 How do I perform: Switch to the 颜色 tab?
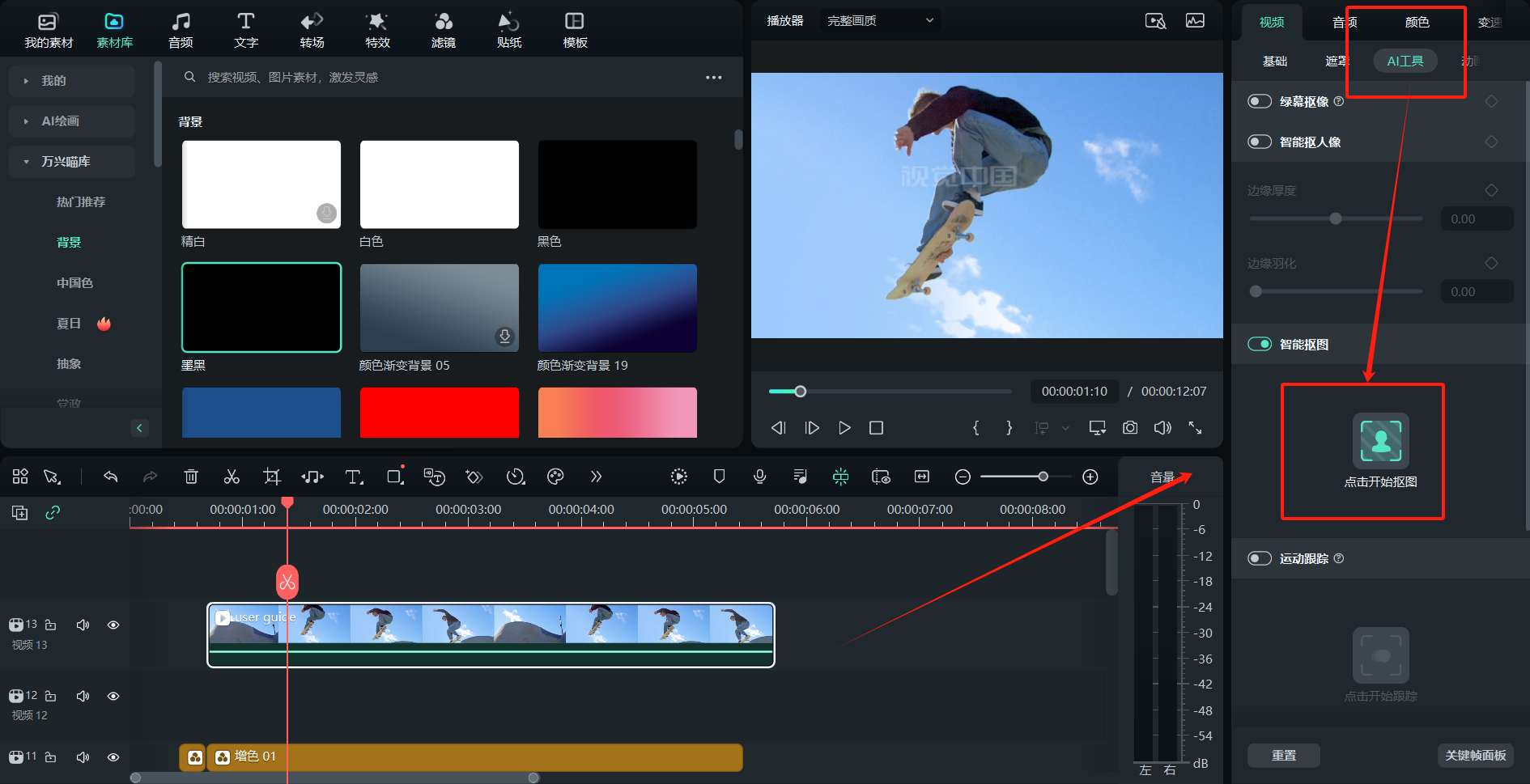coord(1417,22)
